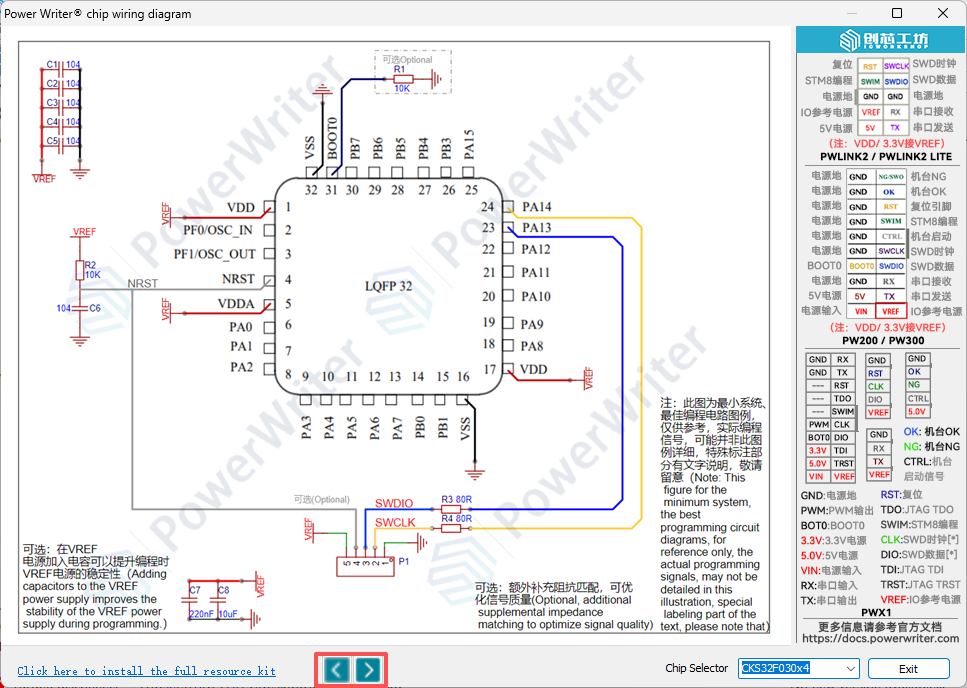Click the PA8 pin label
The width and height of the screenshot is (967, 688).
pyautogui.click(x=532, y=346)
